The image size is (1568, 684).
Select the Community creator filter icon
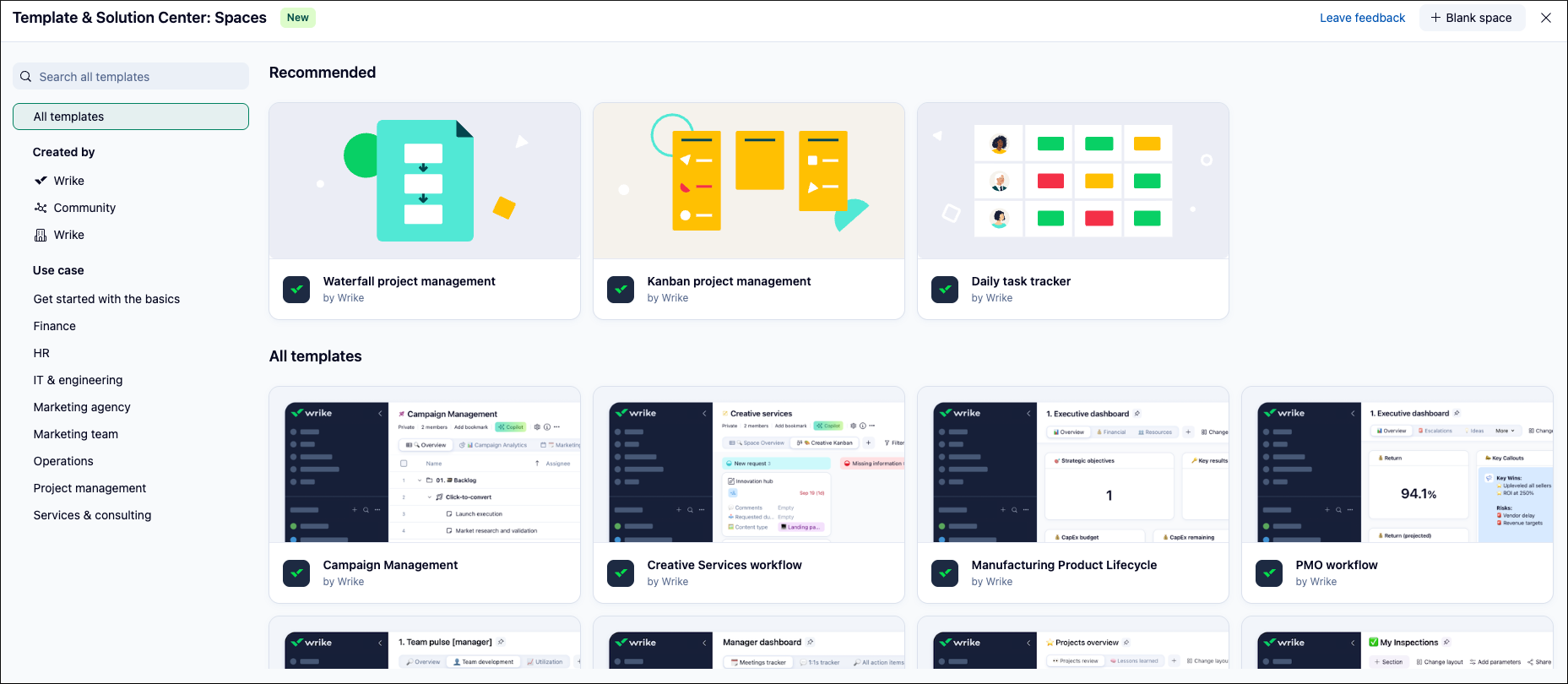[x=41, y=208]
